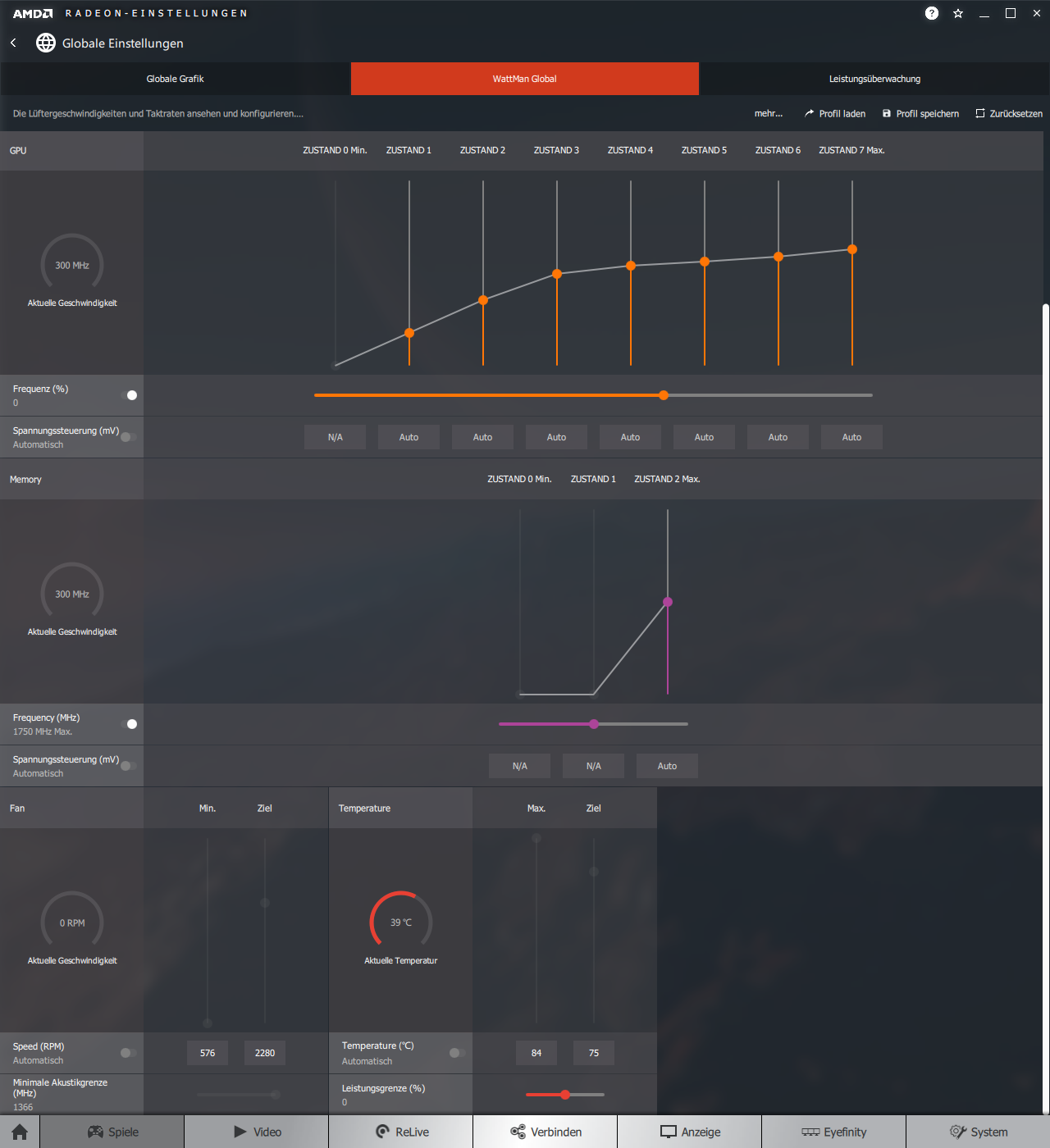The width and height of the screenshot is (1050, 1148).
Task: Click Auto voltage for GPU Zustand 1
Action: [x=409, y=437]
